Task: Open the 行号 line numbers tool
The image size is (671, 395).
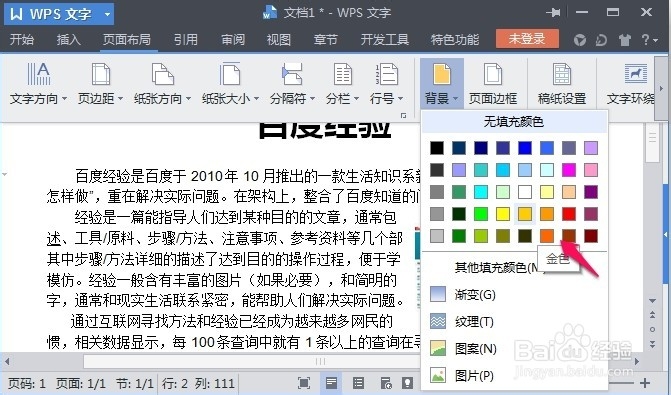Action: coord(386,83)
